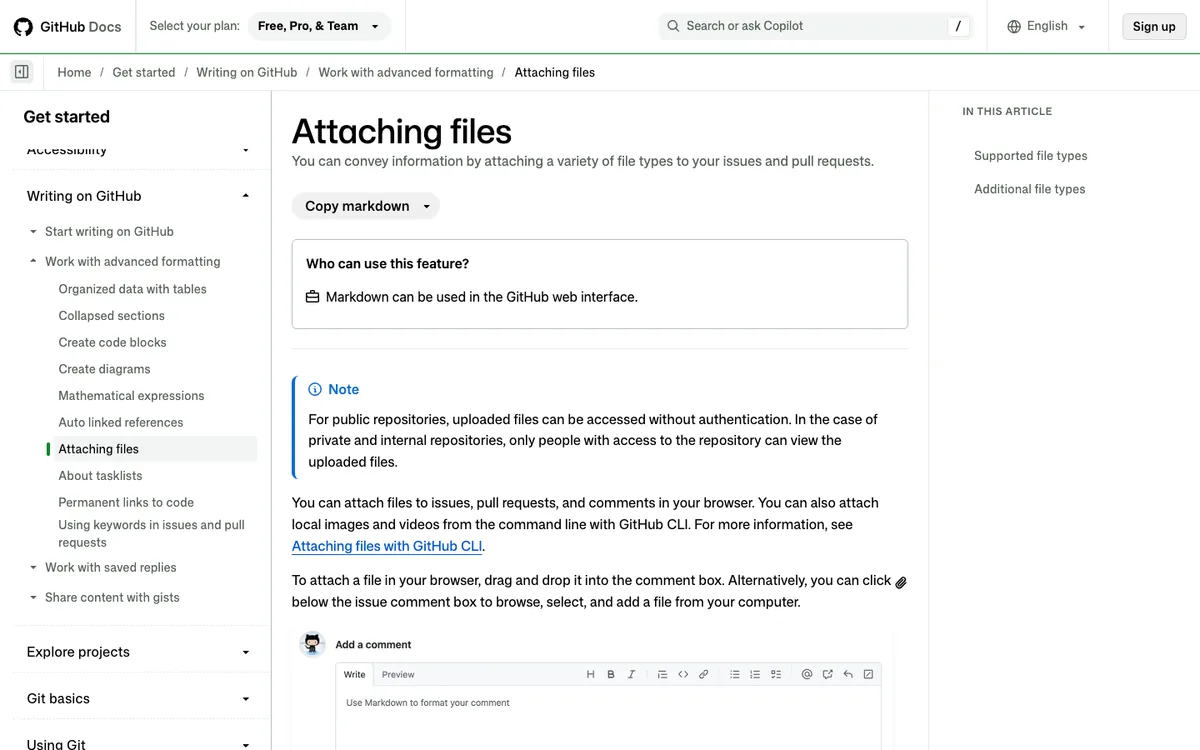The width and height of the screenshot is (1200, 750).
Task: Expand the Git basics section
Action: pyautogui.click(x=246, y=700)
